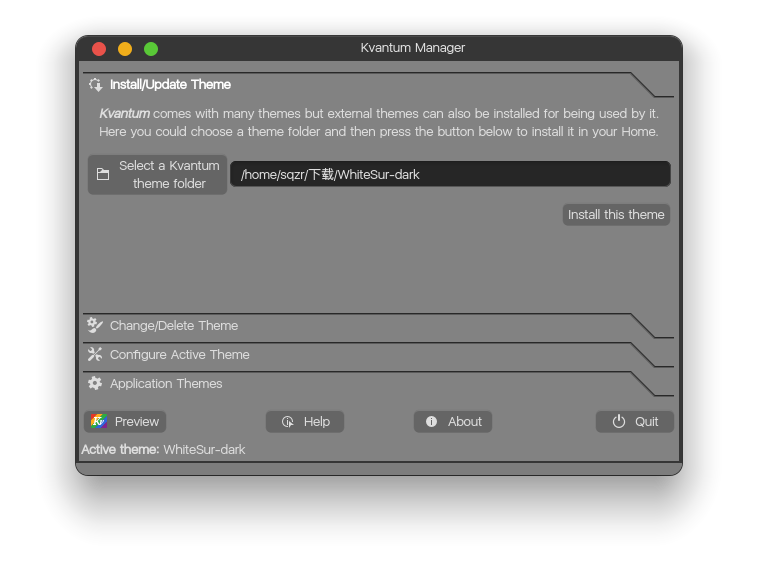Image resolution: width=758 pixels, height=561 pixels.
Task: Minimize the window with the yellow button
Action: point(125,49)
